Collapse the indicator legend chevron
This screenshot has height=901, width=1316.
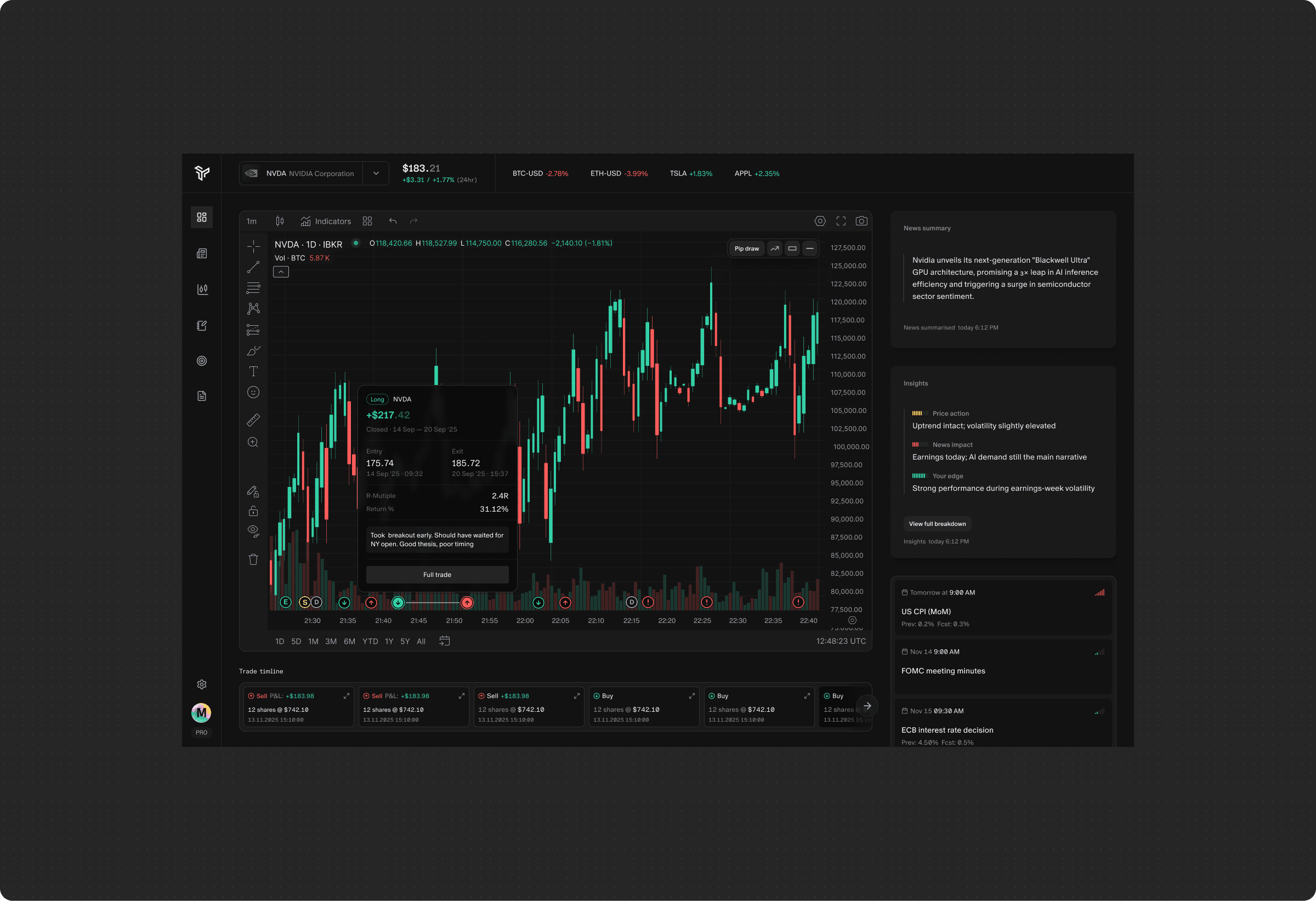click(x=281, y=272)
